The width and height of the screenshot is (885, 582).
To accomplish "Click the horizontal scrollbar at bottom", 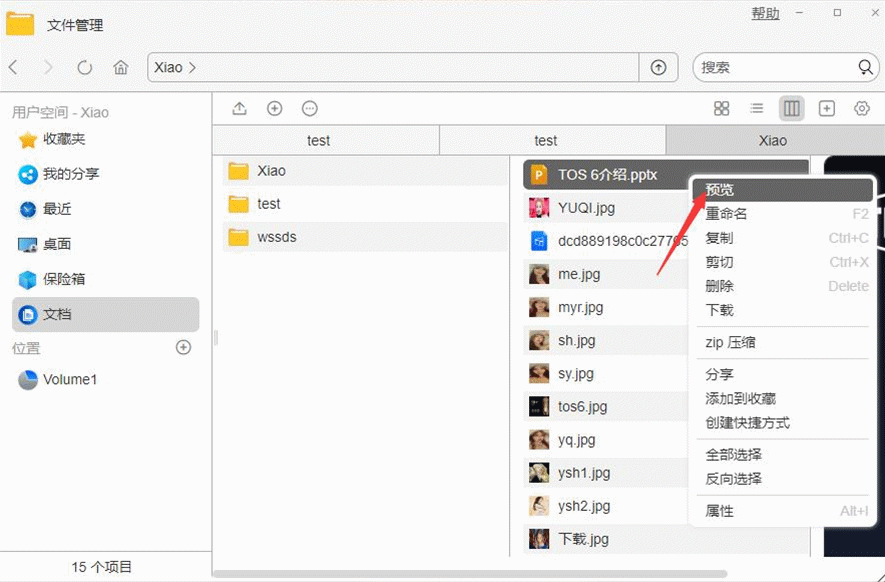I will (470, 574).
